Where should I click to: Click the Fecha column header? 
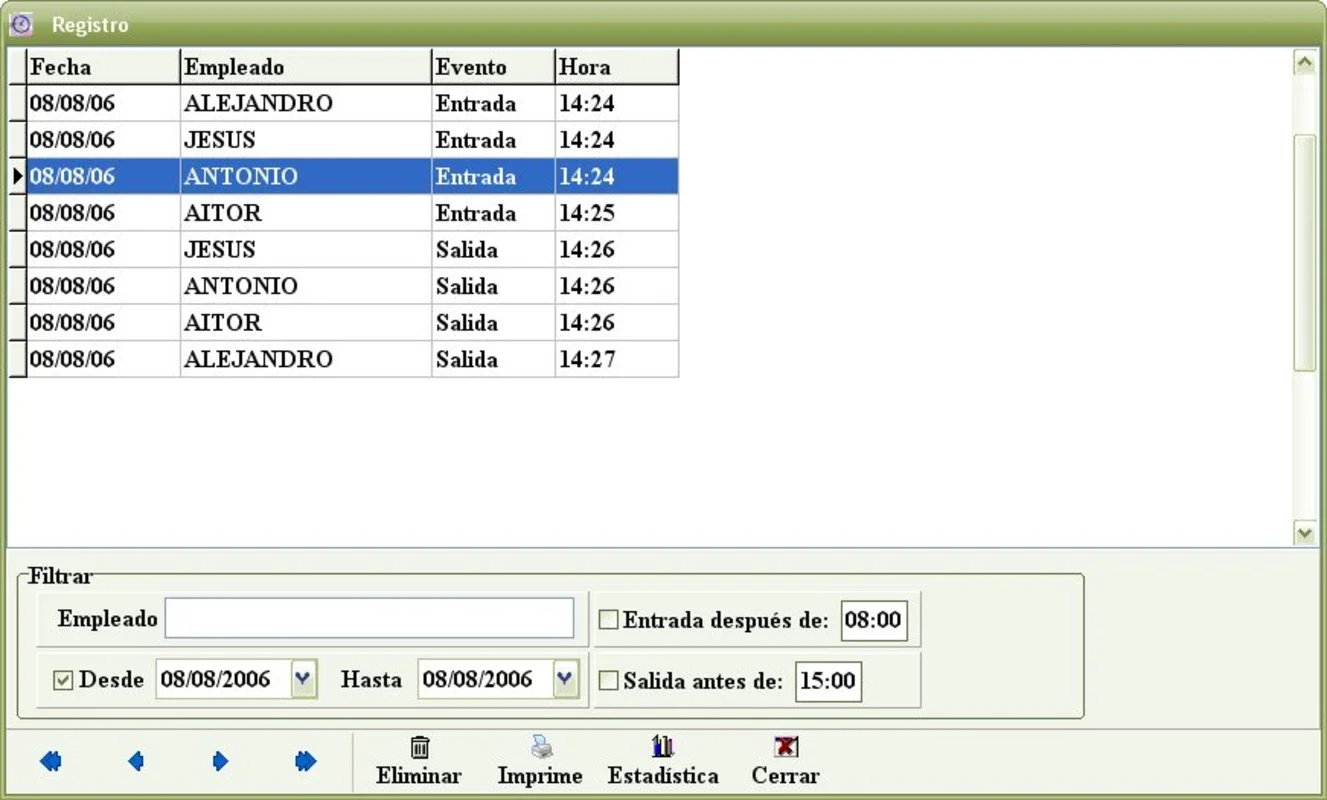coord(103,67)
